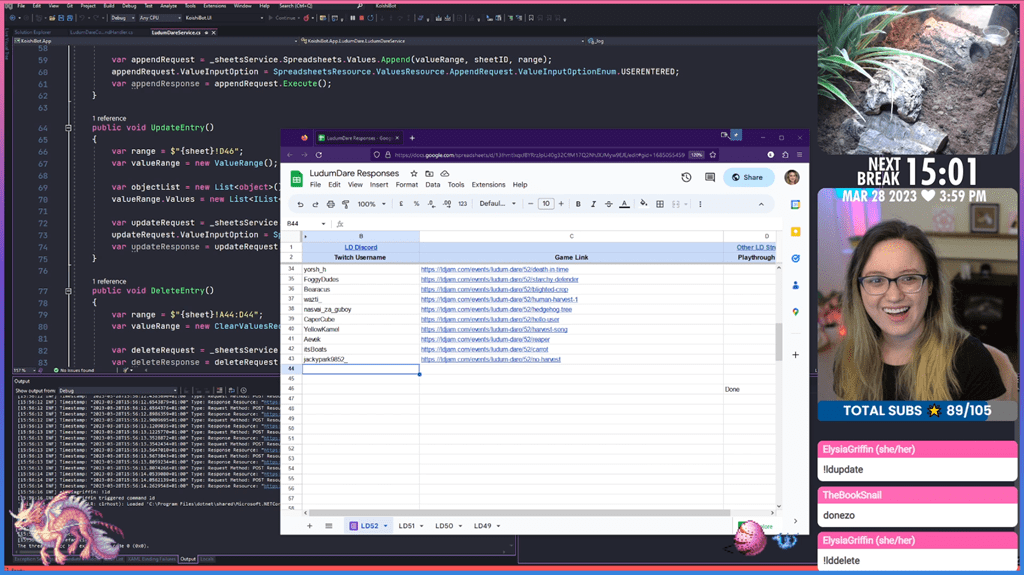1024x575 pixels.
Task: Open the hedgehog-tree game link
Action: click(496, 310)
